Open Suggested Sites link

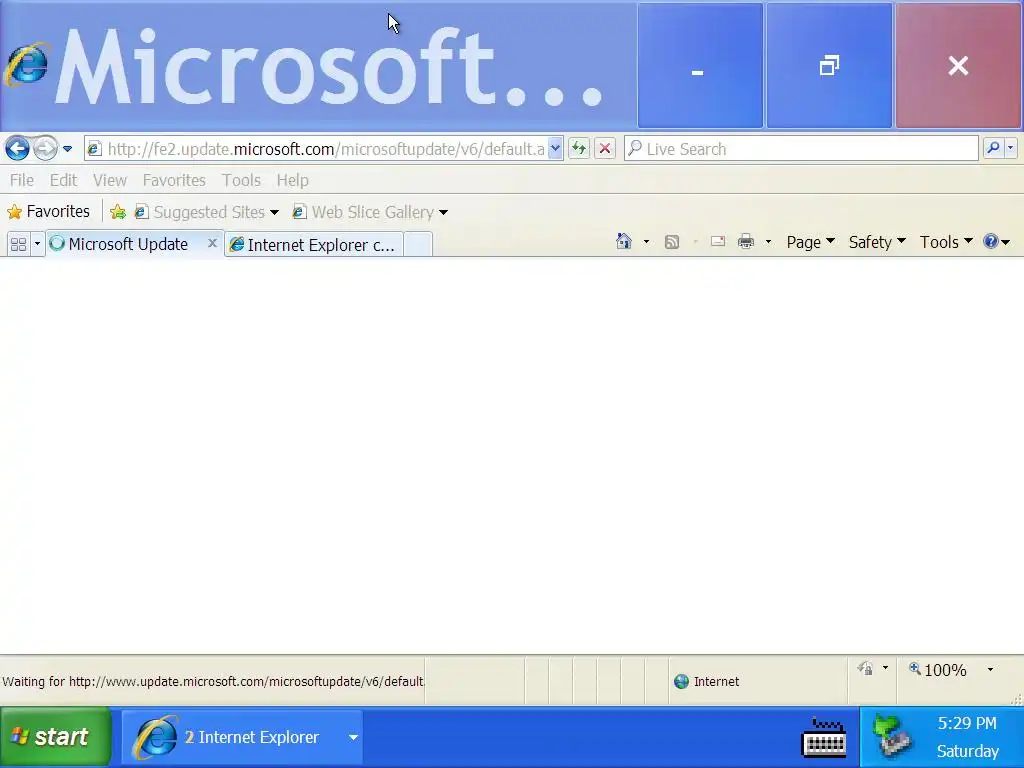point(206,212)
